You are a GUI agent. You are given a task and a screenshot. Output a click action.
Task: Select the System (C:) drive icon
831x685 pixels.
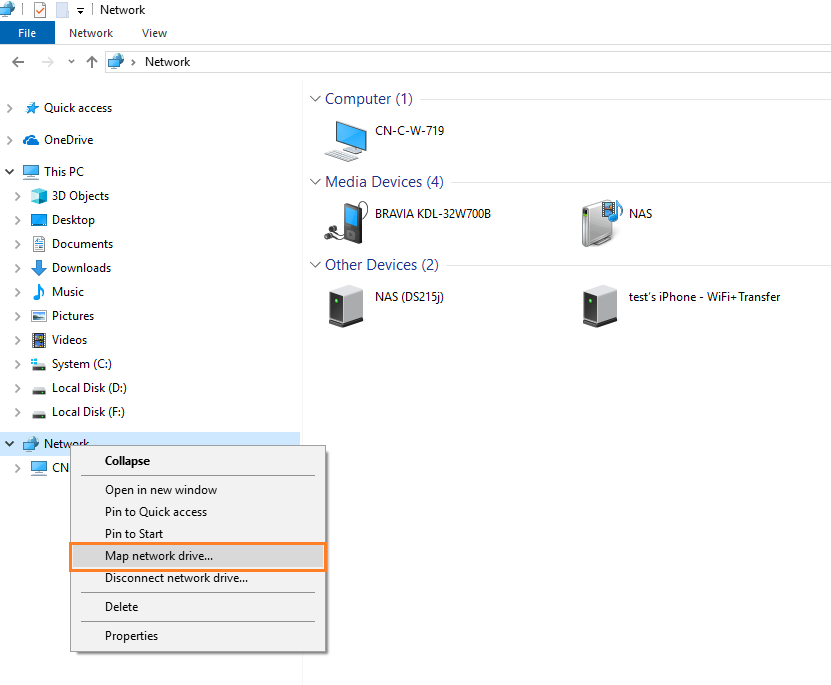(x=38, y=364)
